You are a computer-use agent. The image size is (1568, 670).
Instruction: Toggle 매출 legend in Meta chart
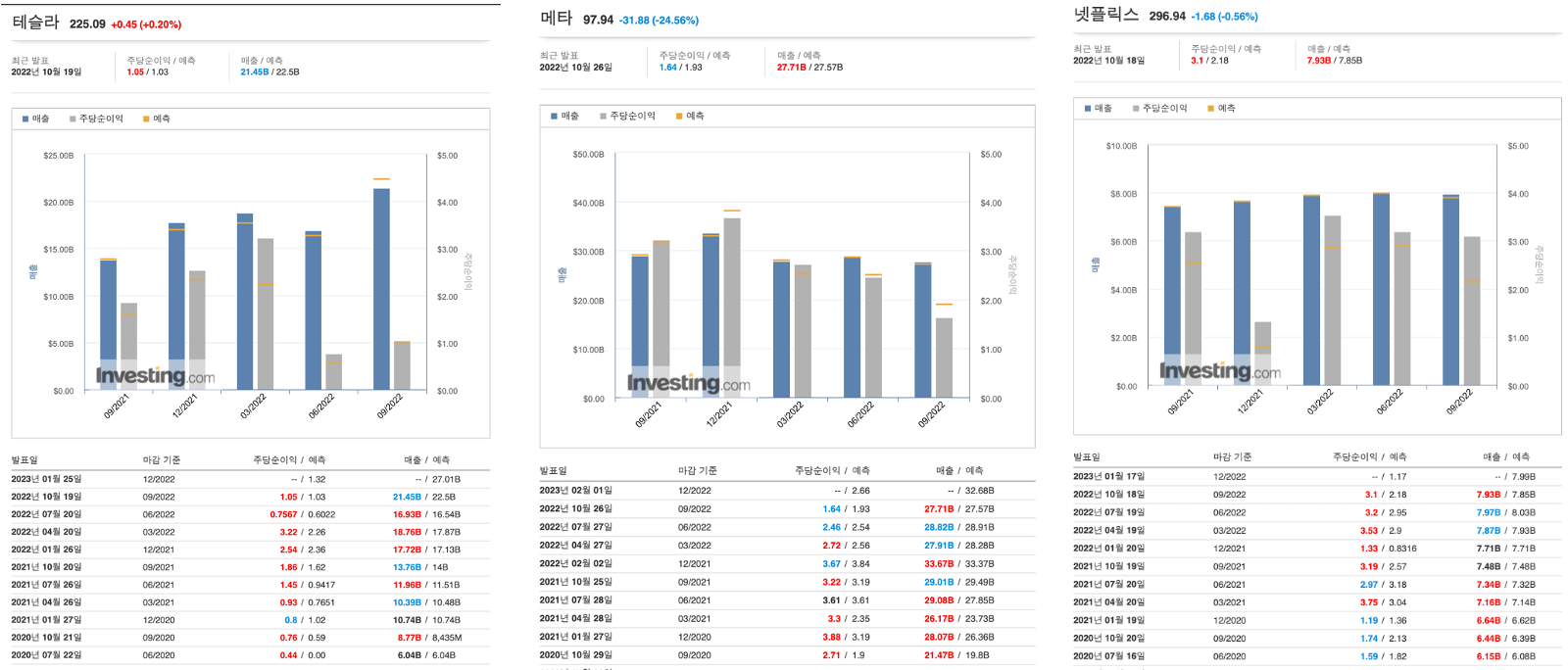click(x=564, y=116)
